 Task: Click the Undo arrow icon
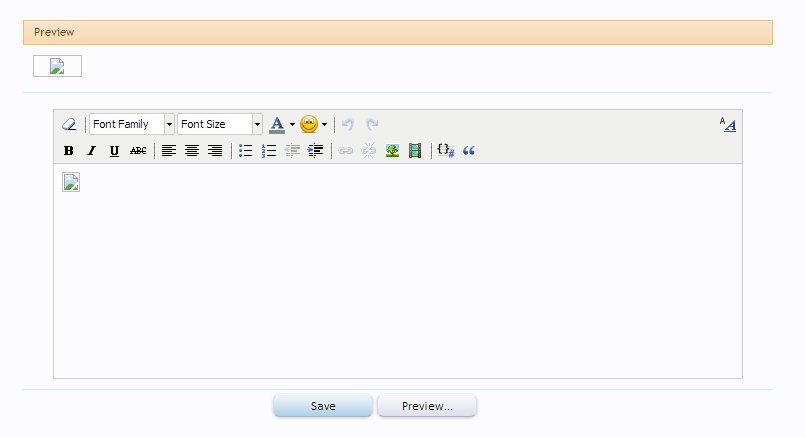348,124
